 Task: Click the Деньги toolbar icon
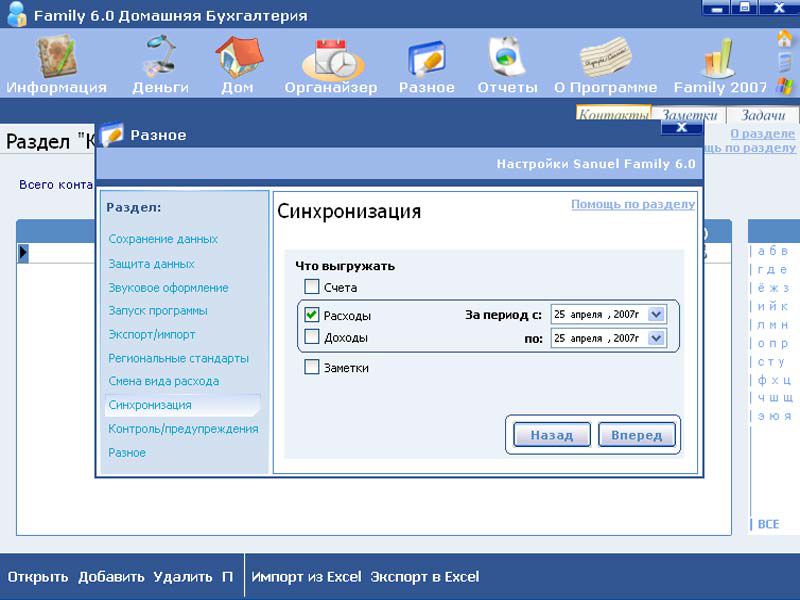160,58
